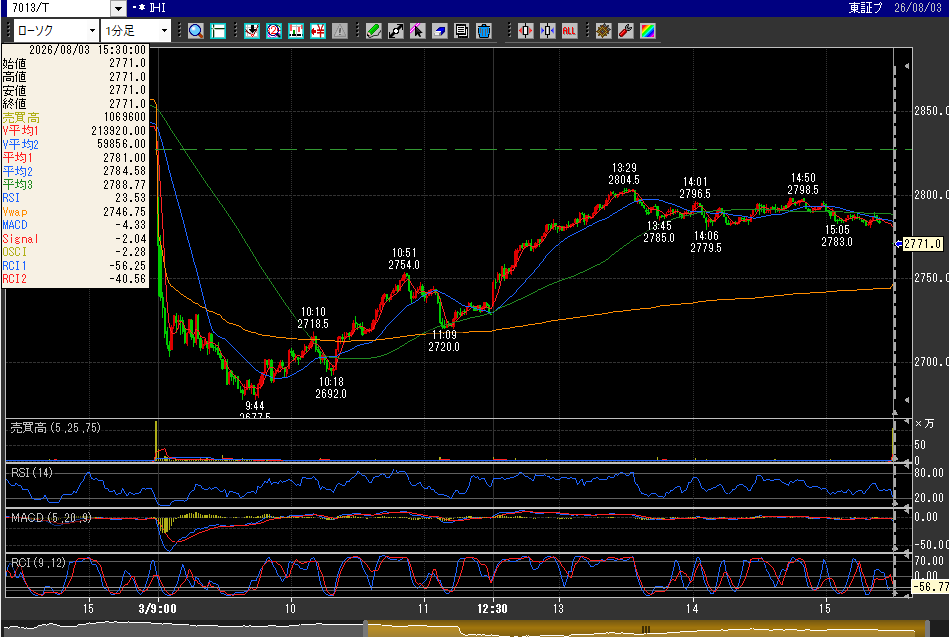Click the red bar chart icon

pos(296,31)
